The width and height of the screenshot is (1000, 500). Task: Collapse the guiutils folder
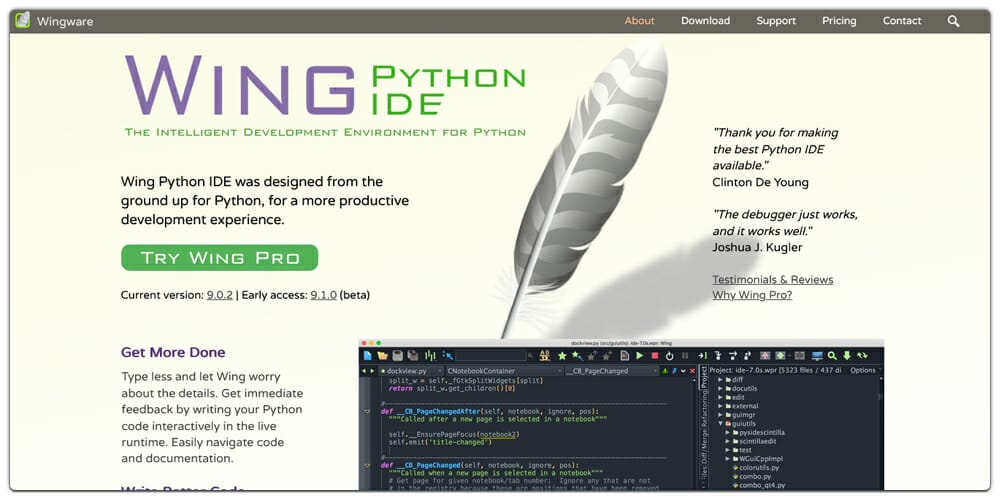(720, 423)
